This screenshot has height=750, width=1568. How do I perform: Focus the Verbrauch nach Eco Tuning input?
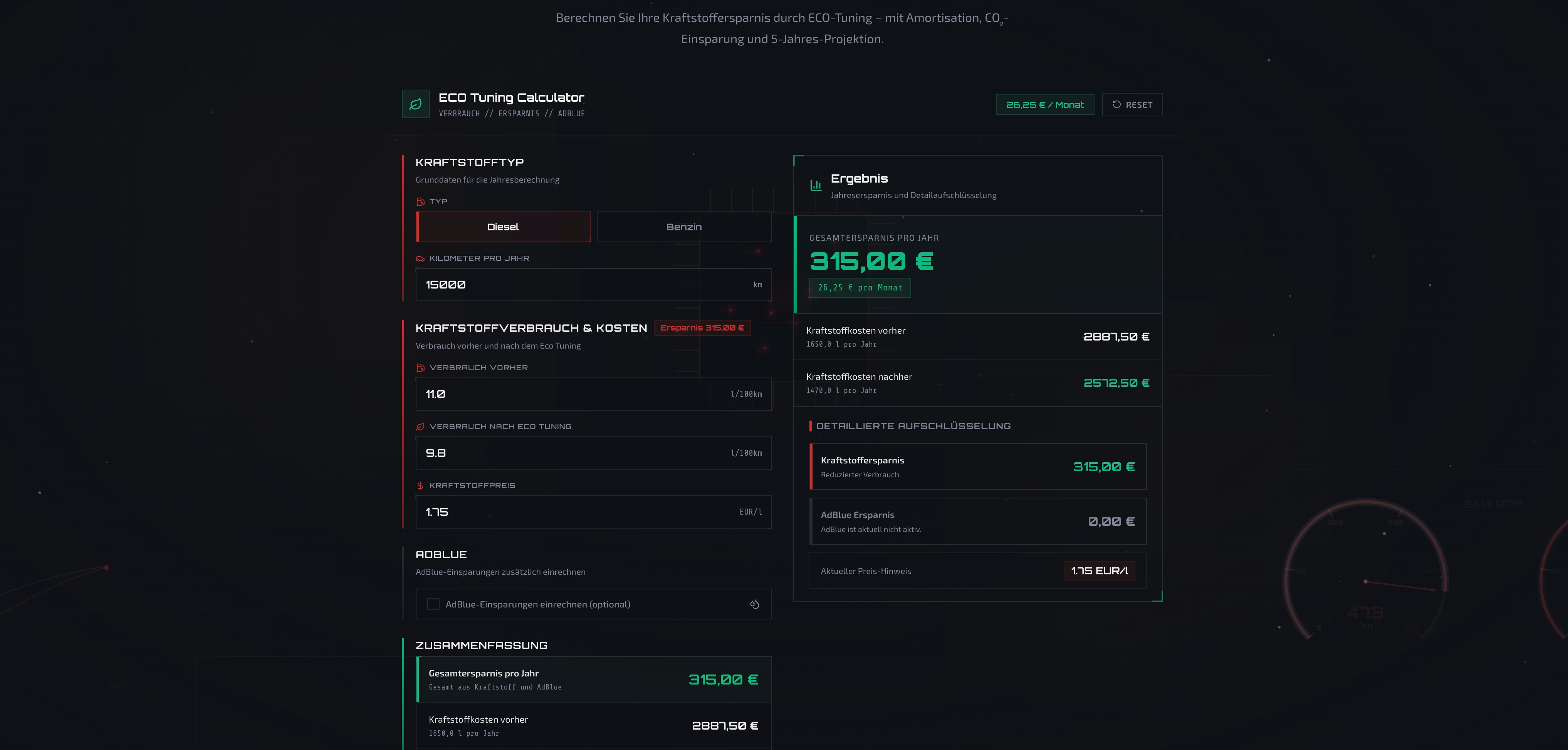[x=593, y=453]
